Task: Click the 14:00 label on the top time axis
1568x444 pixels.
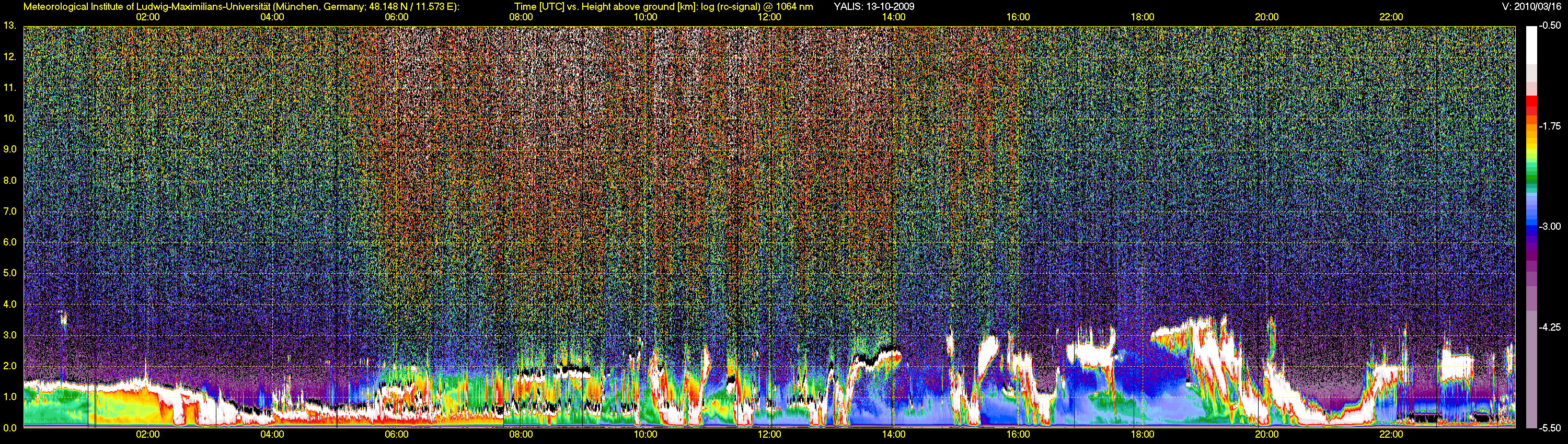Action: tap(894, 17)
